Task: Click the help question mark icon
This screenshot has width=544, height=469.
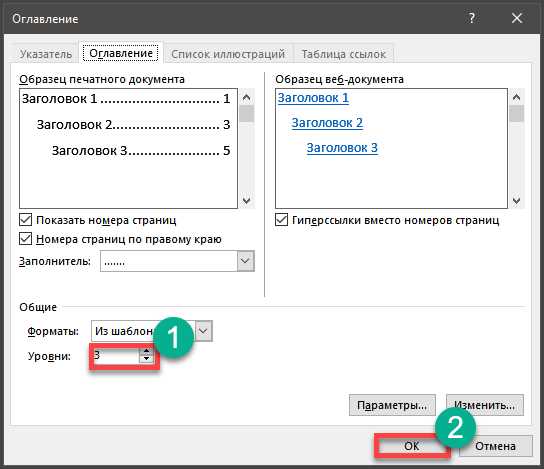Action: pos(471,18)
